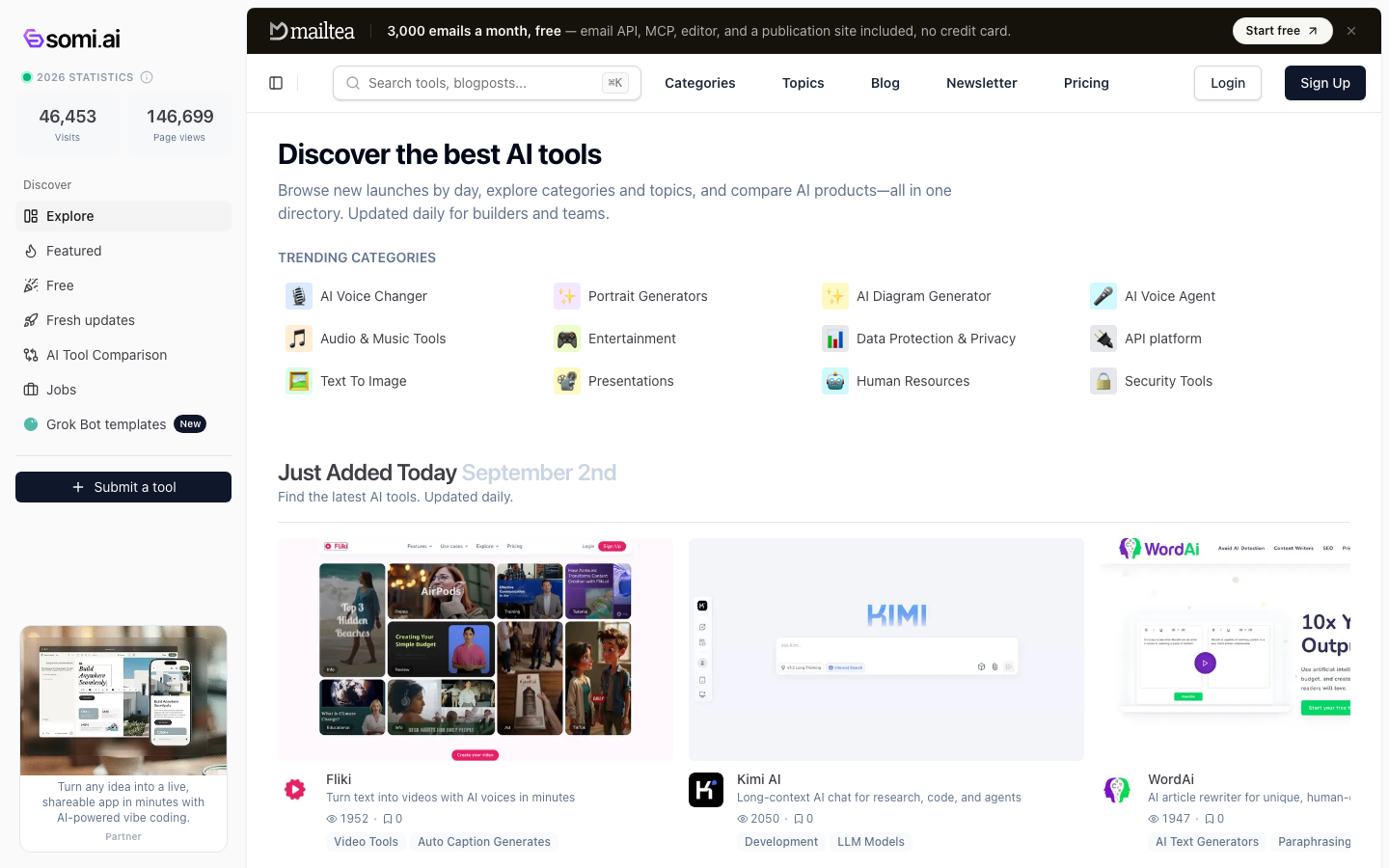1389x868 pixels.
Task: Show Free tools from the sidebar
Action: (x=123, y=285)
